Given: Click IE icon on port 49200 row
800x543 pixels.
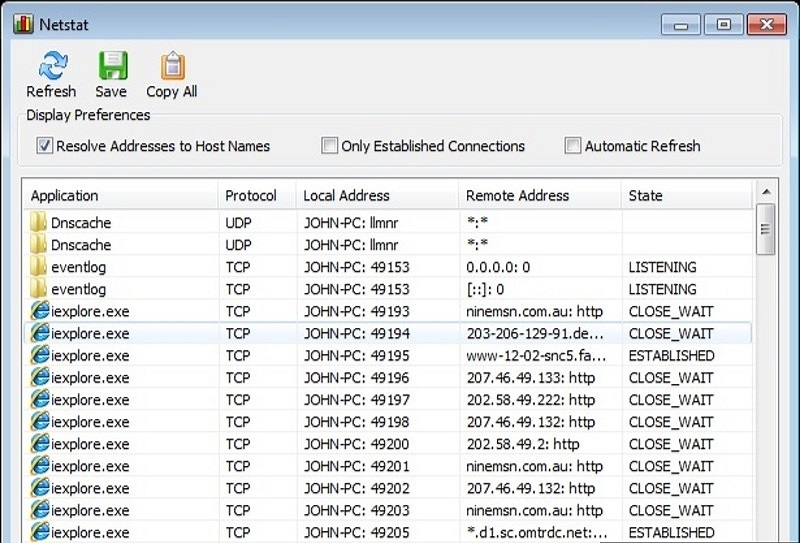Looking at the screenshot, I should tap(40, 443).
